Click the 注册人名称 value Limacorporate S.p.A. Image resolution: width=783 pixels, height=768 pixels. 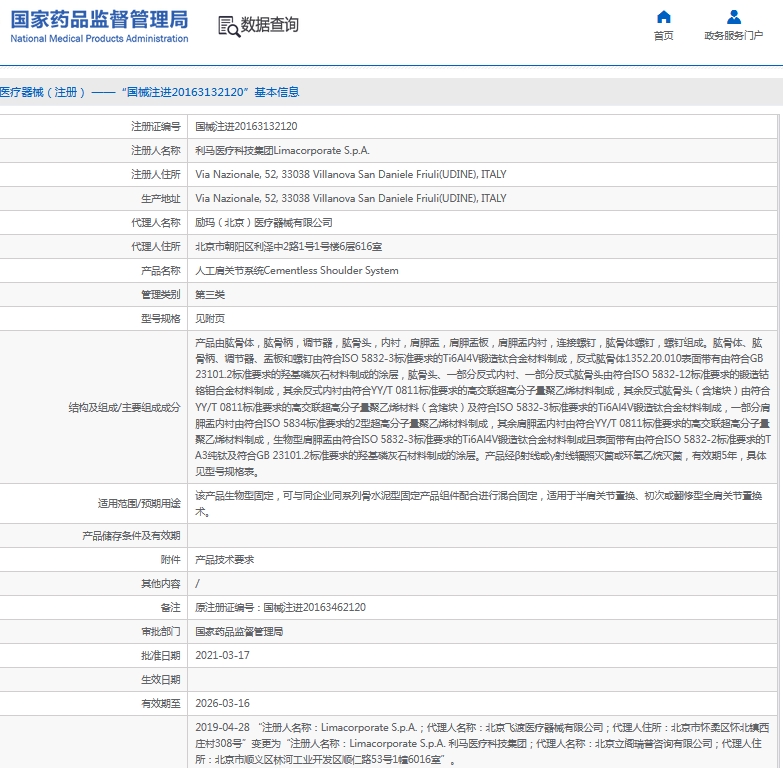[x=282, y=150]
